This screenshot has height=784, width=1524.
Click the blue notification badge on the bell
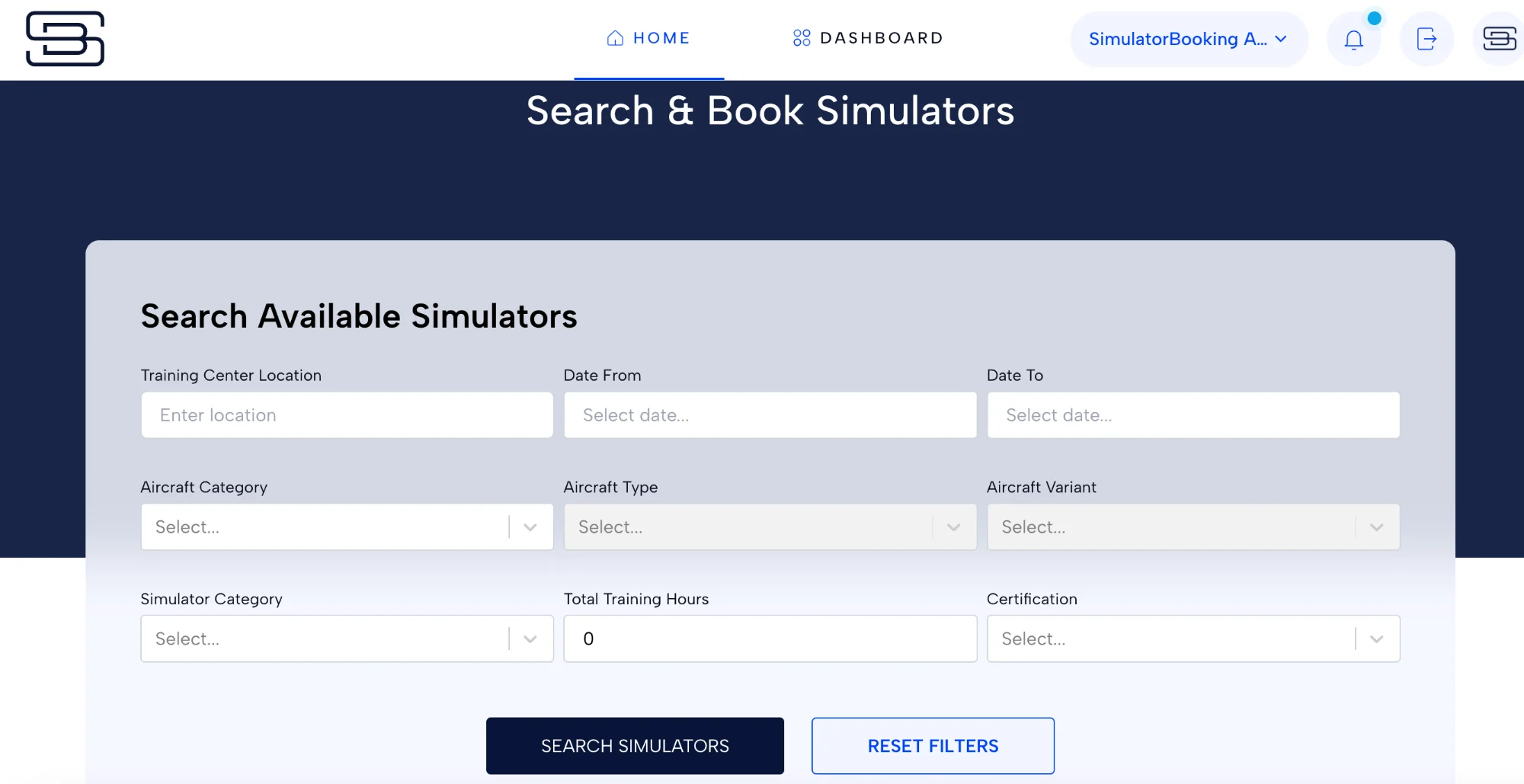[1374, 19]
